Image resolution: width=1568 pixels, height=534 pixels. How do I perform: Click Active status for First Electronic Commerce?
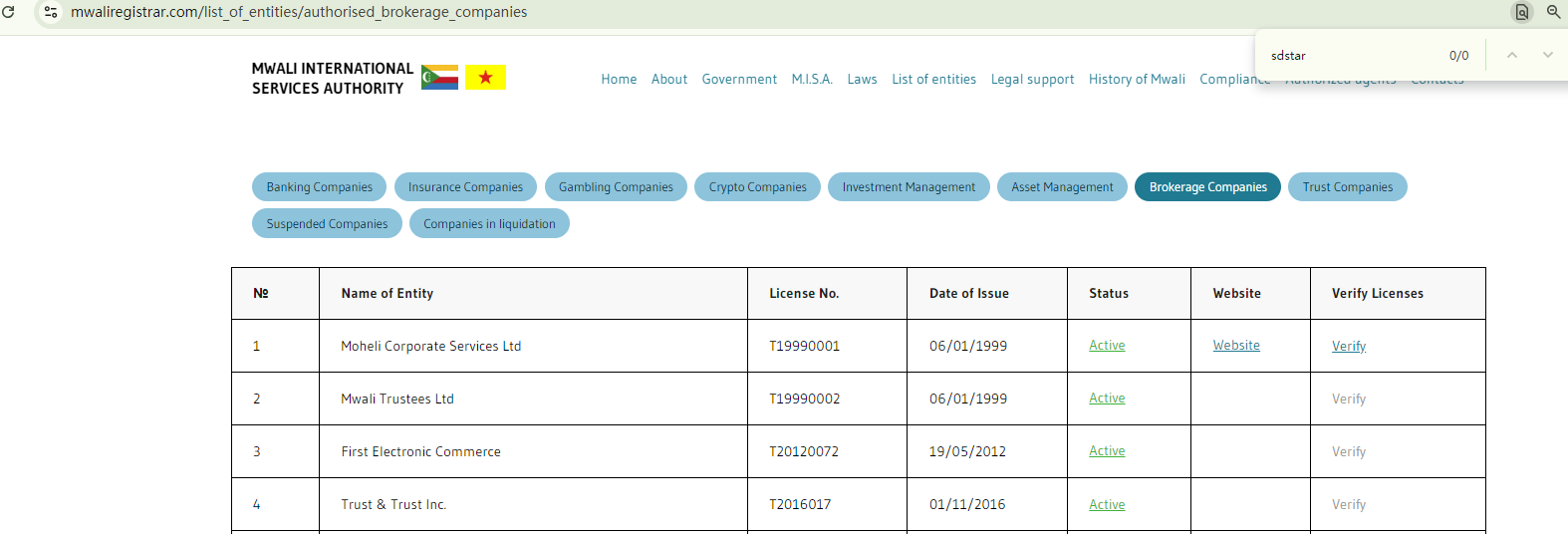pyautogui.click(x=1107, y=451)
